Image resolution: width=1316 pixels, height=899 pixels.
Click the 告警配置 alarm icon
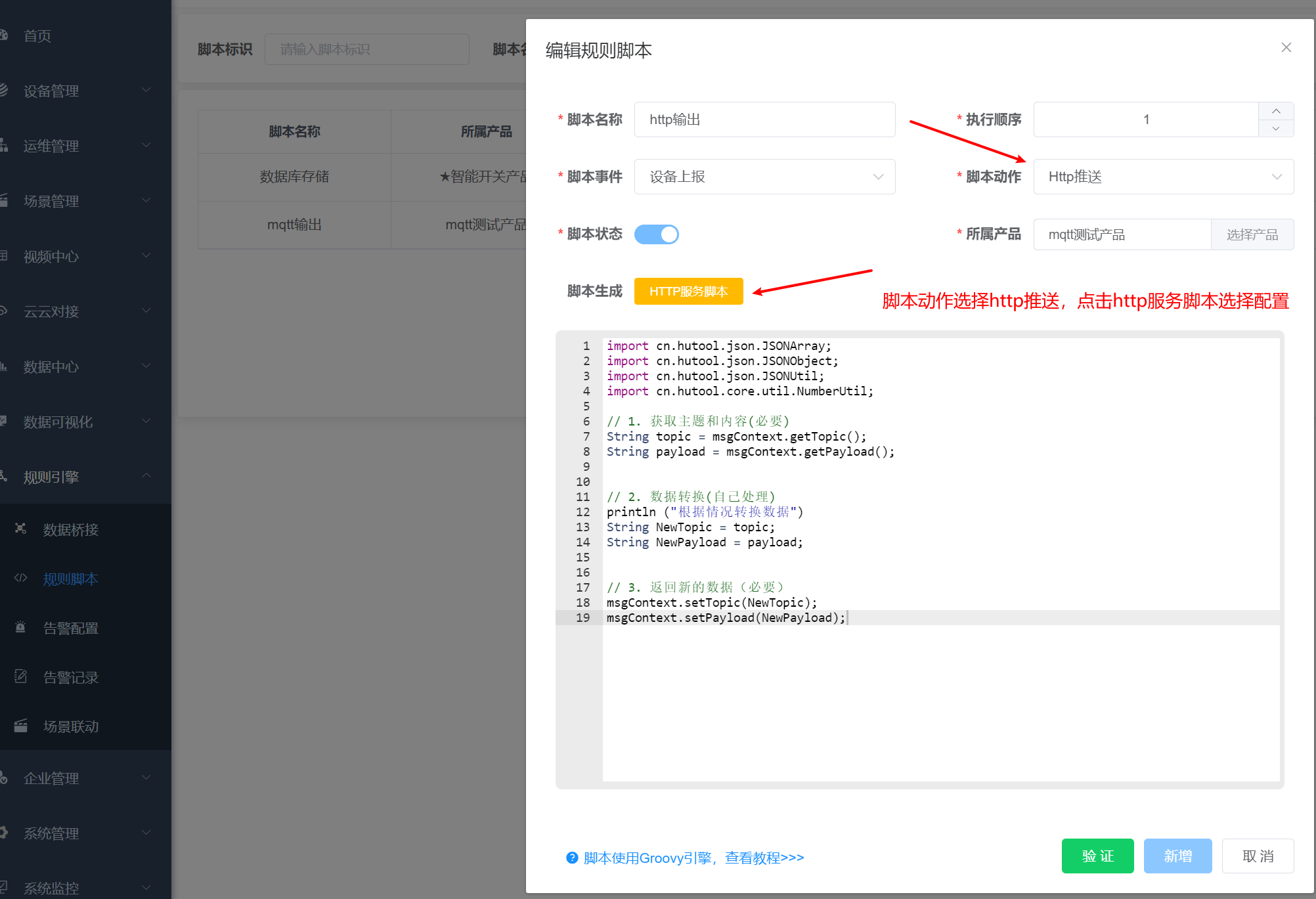click(x=21, y=627)
